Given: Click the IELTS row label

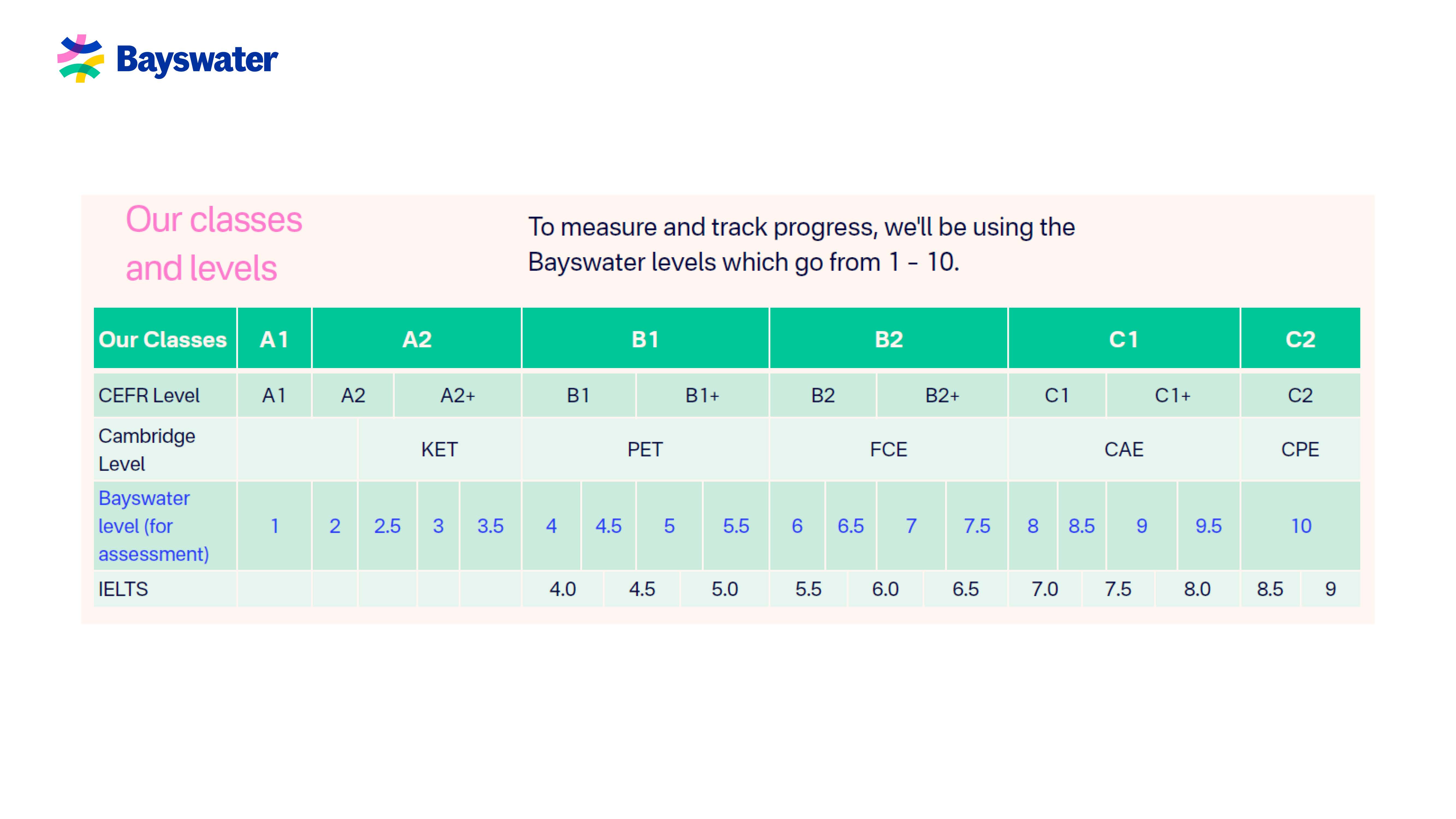Looking at the screenshot, I should click(123, 589).
